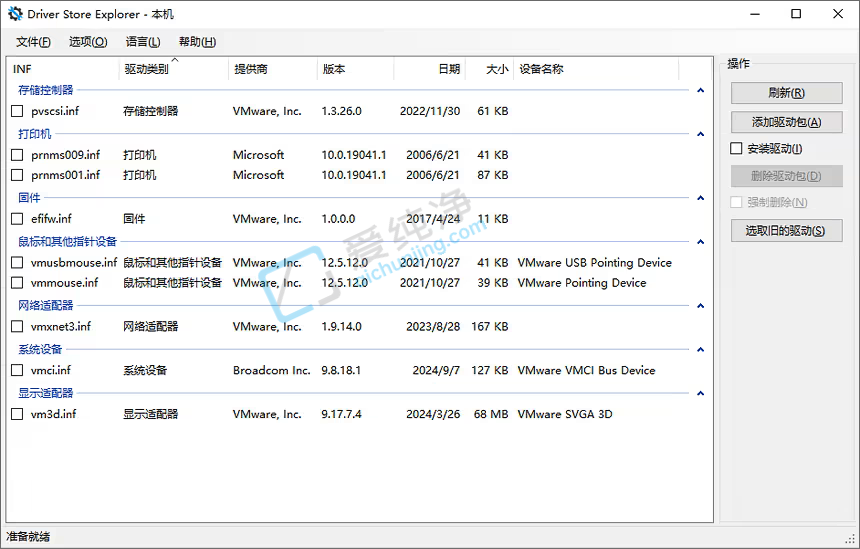
Task: Check the efifw.inf driver checkbox
Action: (17, 219)
